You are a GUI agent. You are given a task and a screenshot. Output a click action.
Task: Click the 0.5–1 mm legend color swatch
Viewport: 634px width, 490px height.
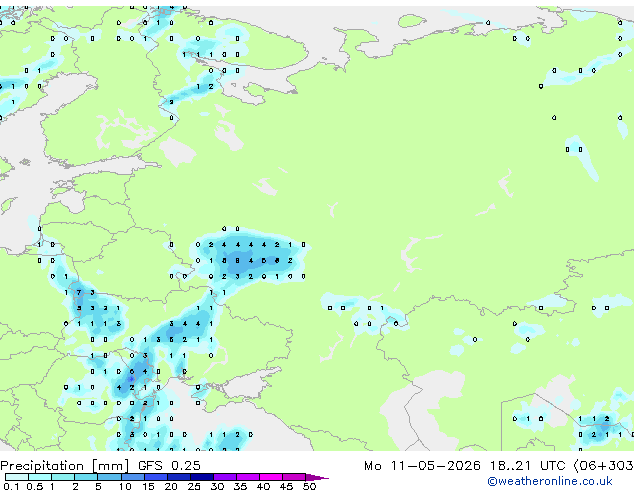click(40, 477)
